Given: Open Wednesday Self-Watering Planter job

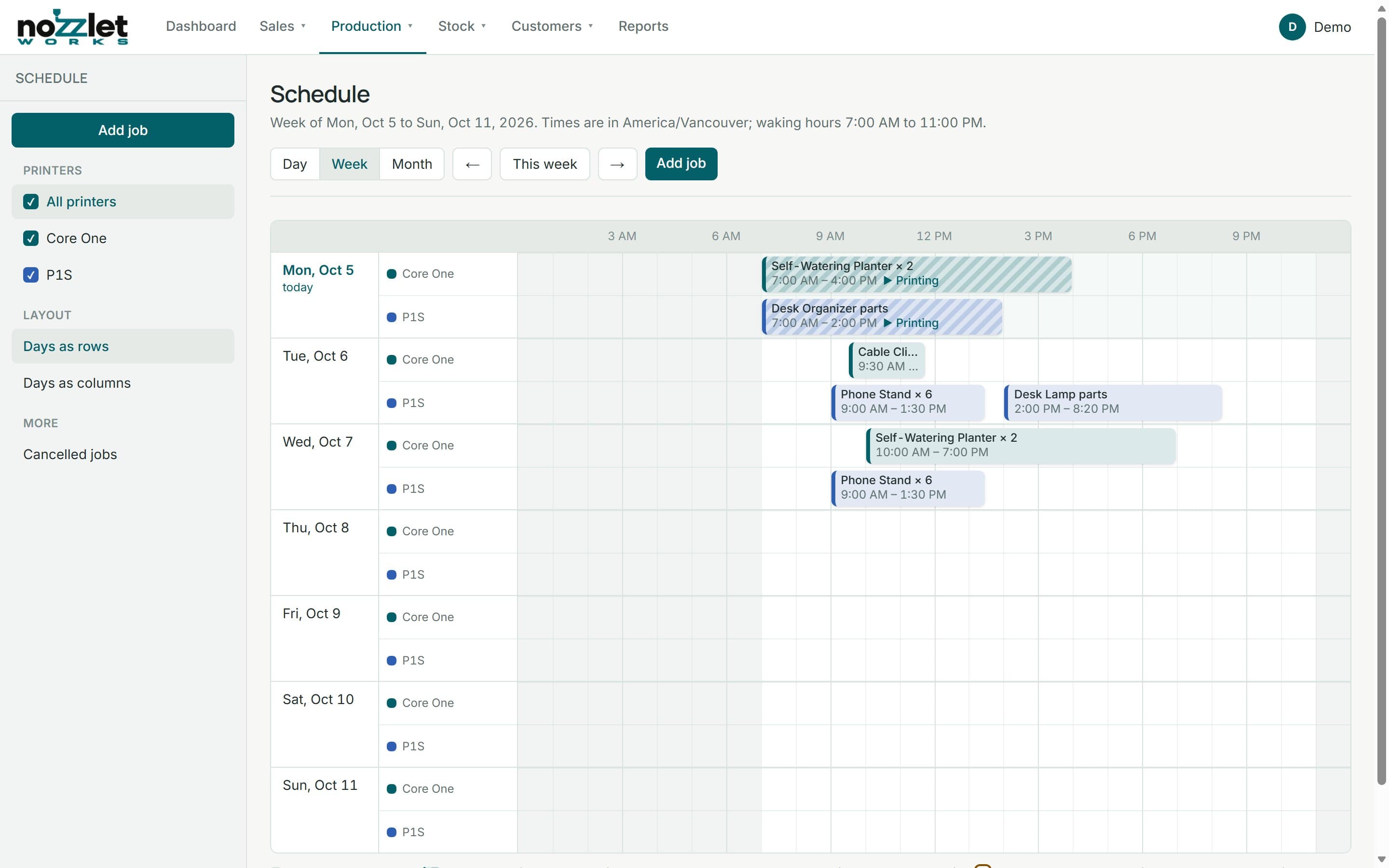Looking at the screenshot, I should pos(1021,446).
